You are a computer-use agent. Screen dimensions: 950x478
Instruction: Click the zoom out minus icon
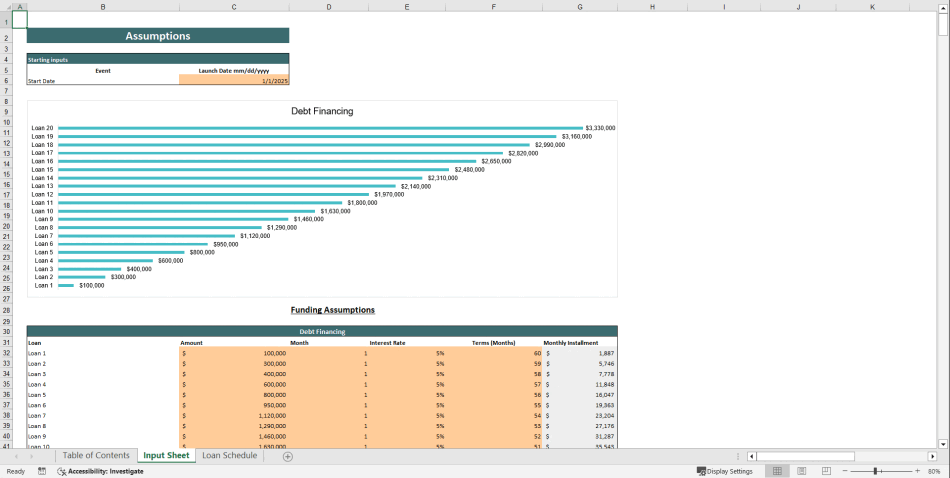(x=845, y=471)
